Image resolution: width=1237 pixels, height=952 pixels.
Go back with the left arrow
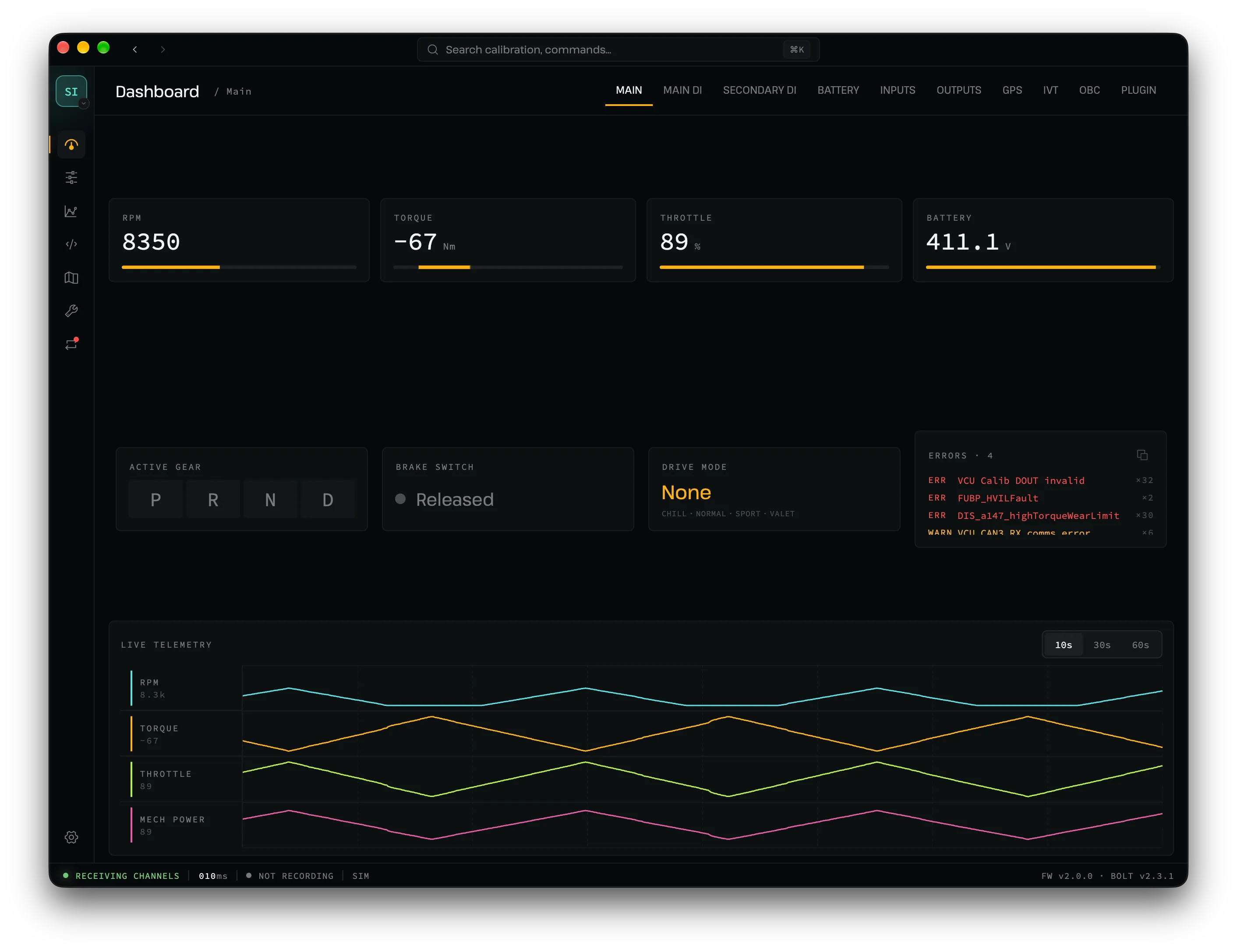tap(135, 49)
